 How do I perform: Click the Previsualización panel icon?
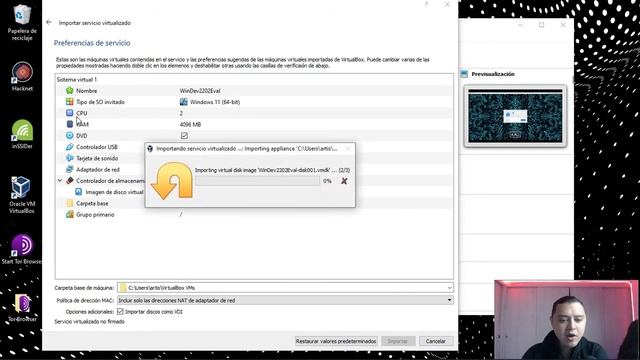click(x=464, y=74)
